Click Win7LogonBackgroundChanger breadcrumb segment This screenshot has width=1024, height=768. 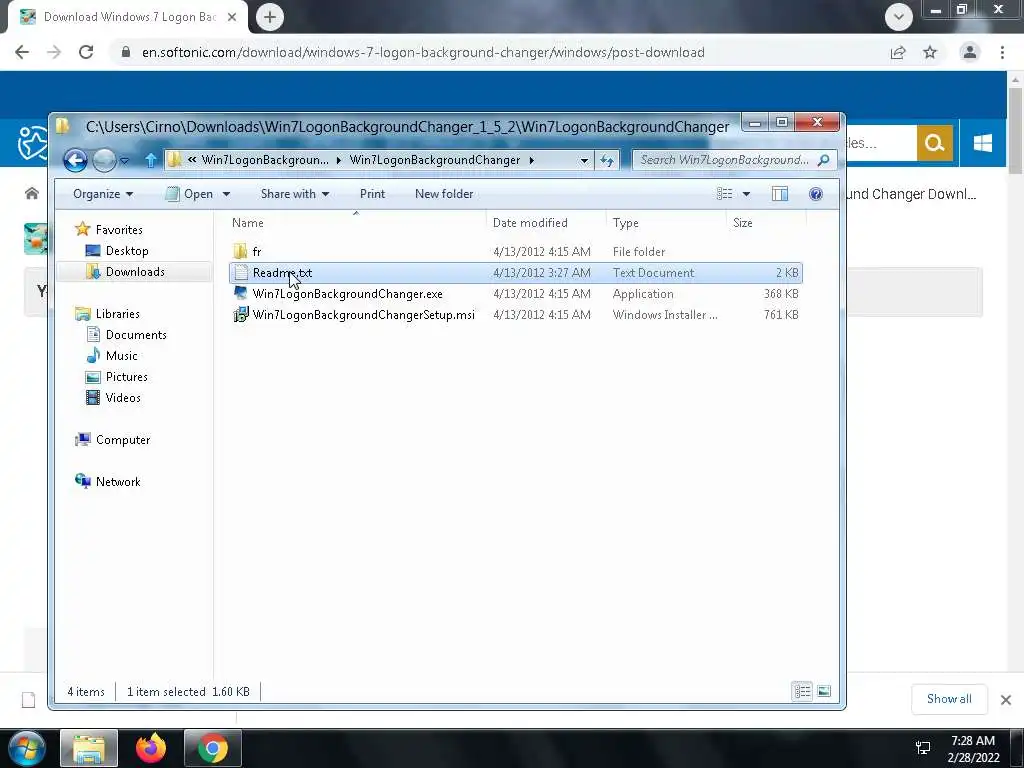435,160
